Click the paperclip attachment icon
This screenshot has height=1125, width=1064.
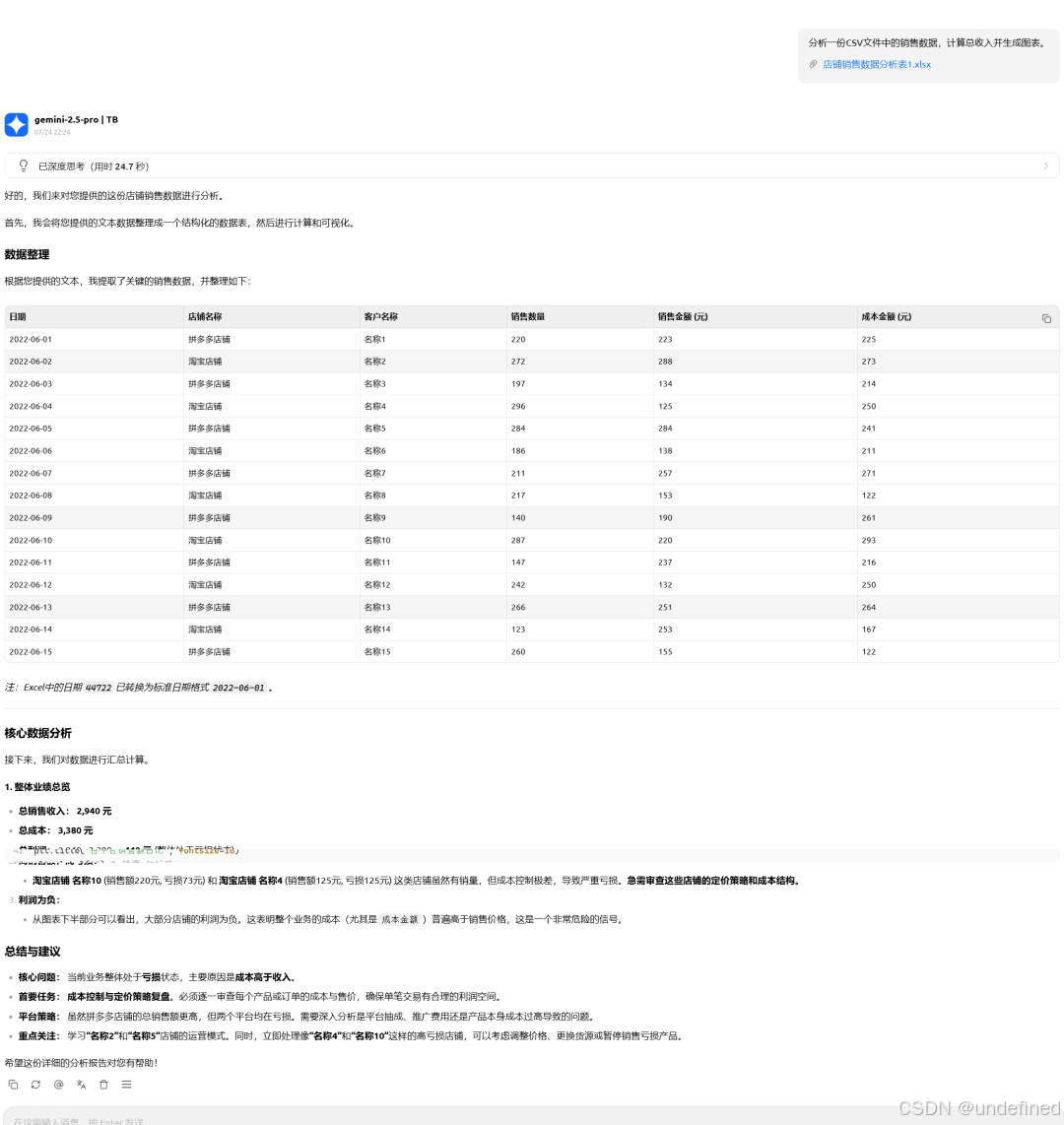click(813, 64)
